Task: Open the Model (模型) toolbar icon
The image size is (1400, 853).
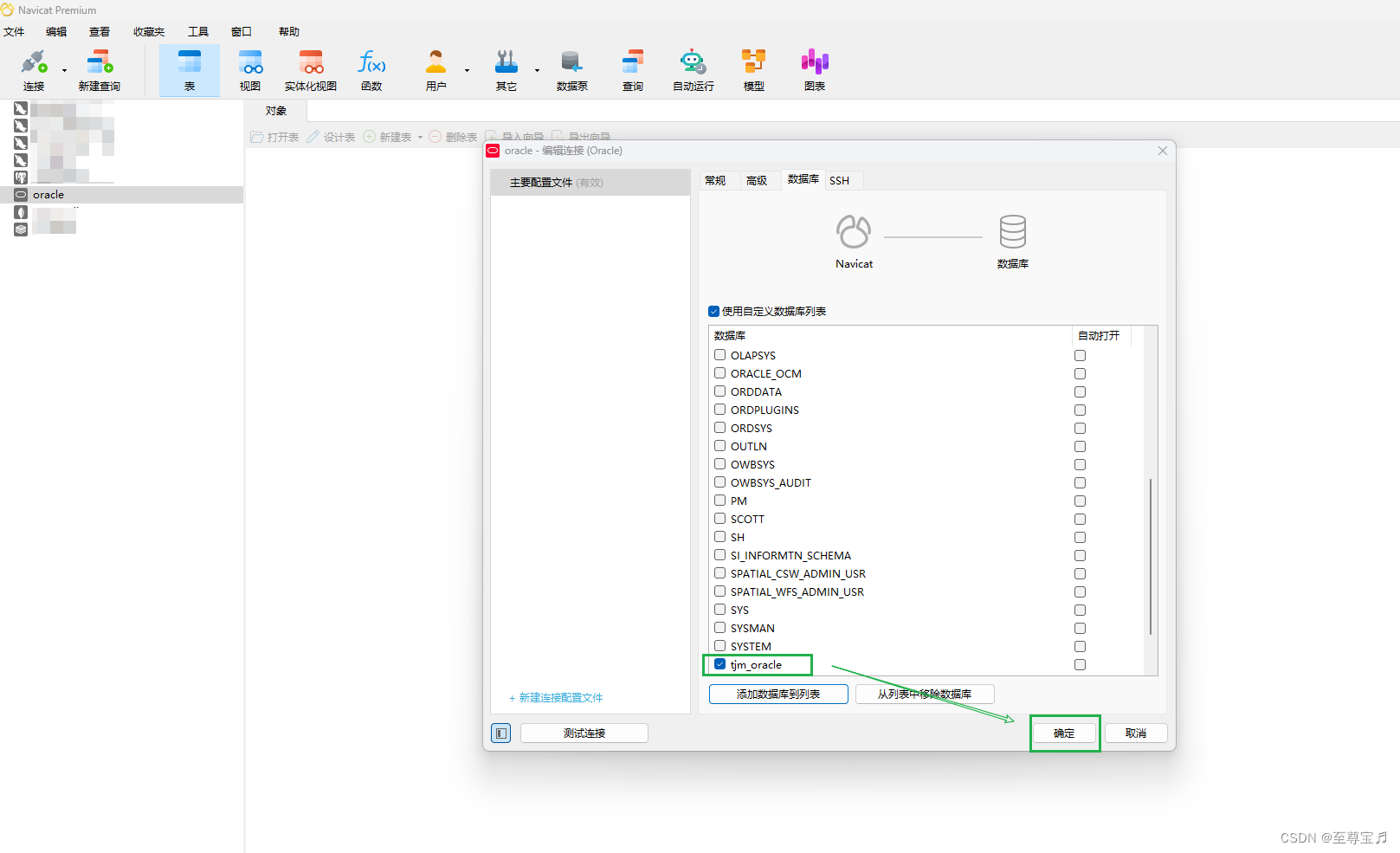Action: pos(754,69)
